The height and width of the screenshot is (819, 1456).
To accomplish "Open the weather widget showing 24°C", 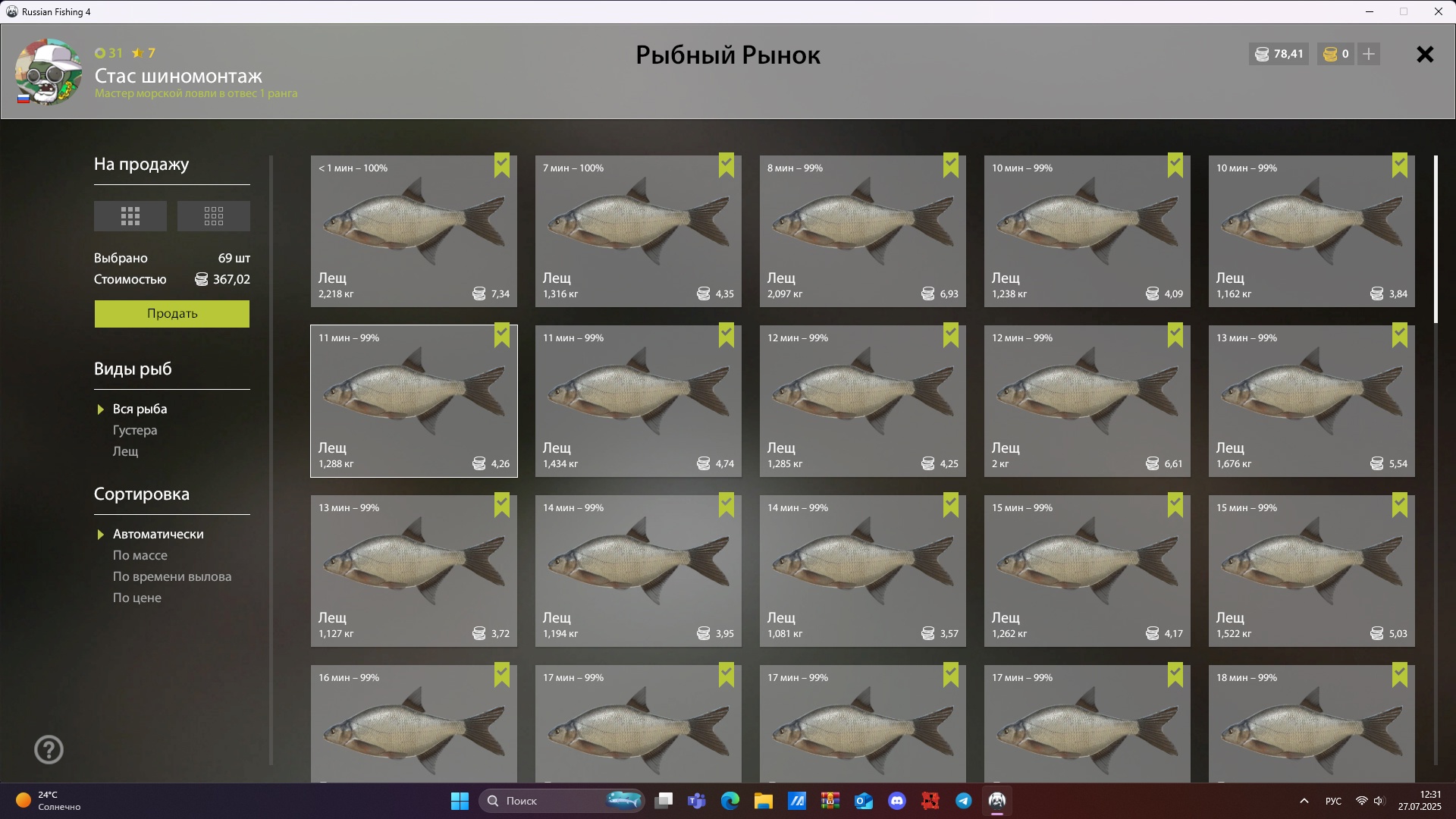I will pyautogui.click(x=49, y=801).
